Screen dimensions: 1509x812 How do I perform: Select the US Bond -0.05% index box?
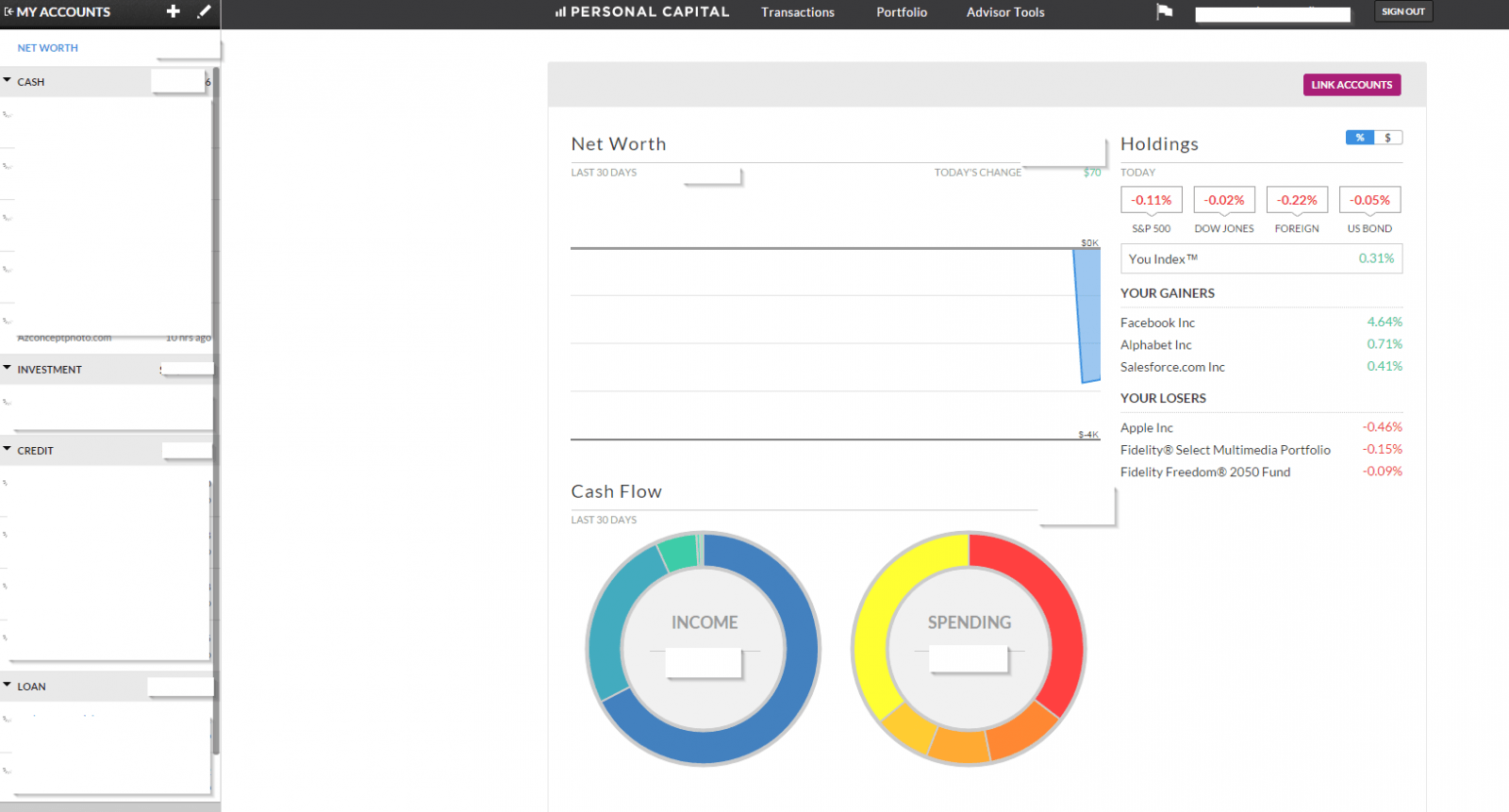point(1369,200)
